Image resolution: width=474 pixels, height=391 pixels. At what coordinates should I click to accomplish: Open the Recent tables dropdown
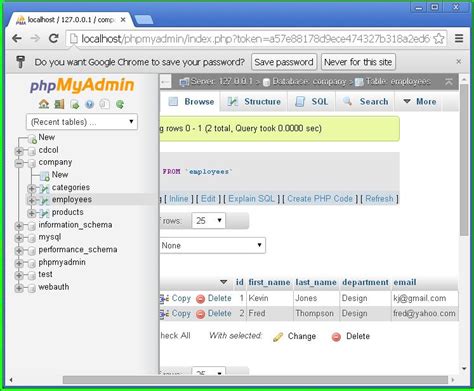[82, 122]
